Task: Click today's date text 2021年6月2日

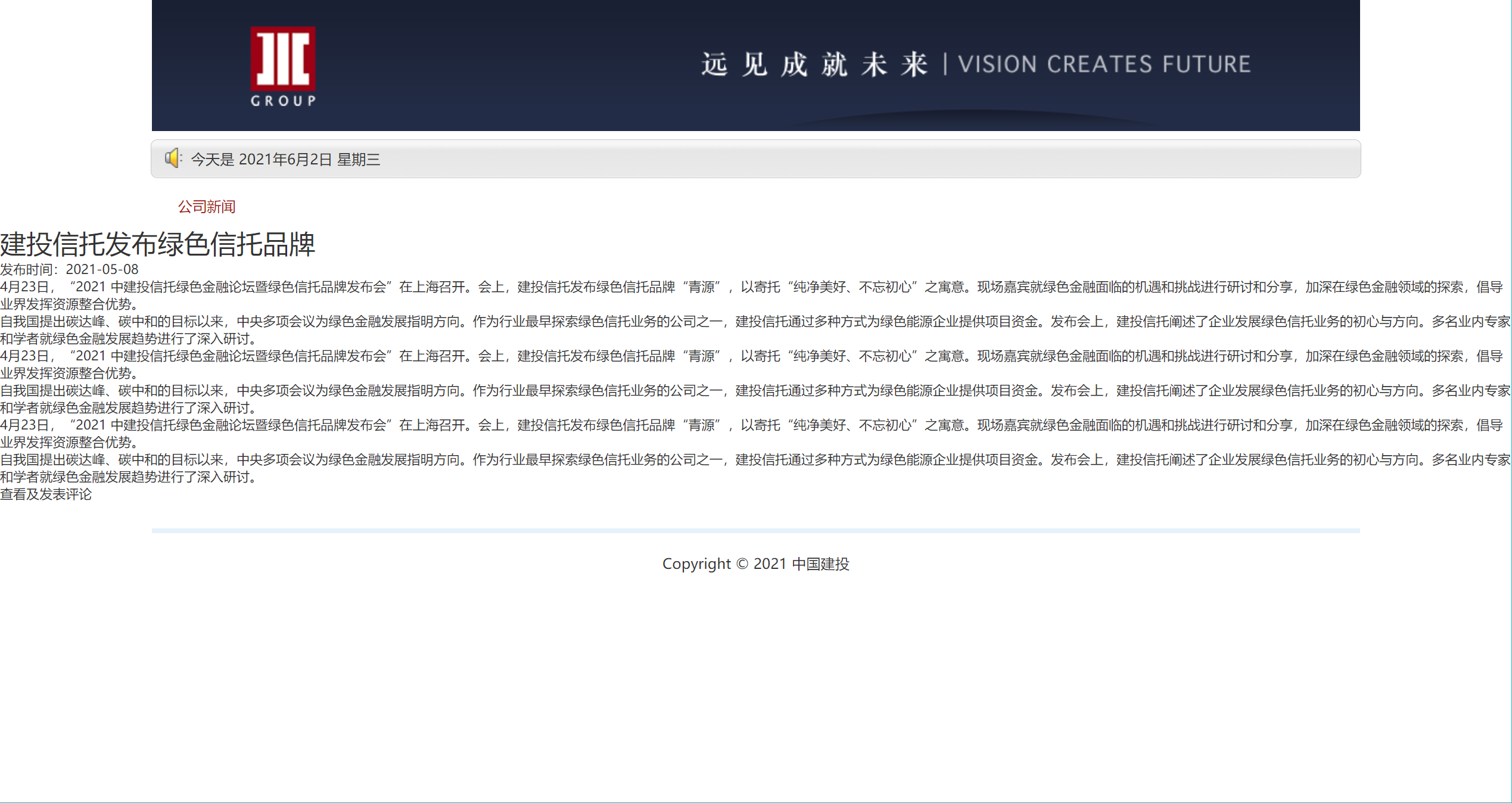Action: pos(285,160)
